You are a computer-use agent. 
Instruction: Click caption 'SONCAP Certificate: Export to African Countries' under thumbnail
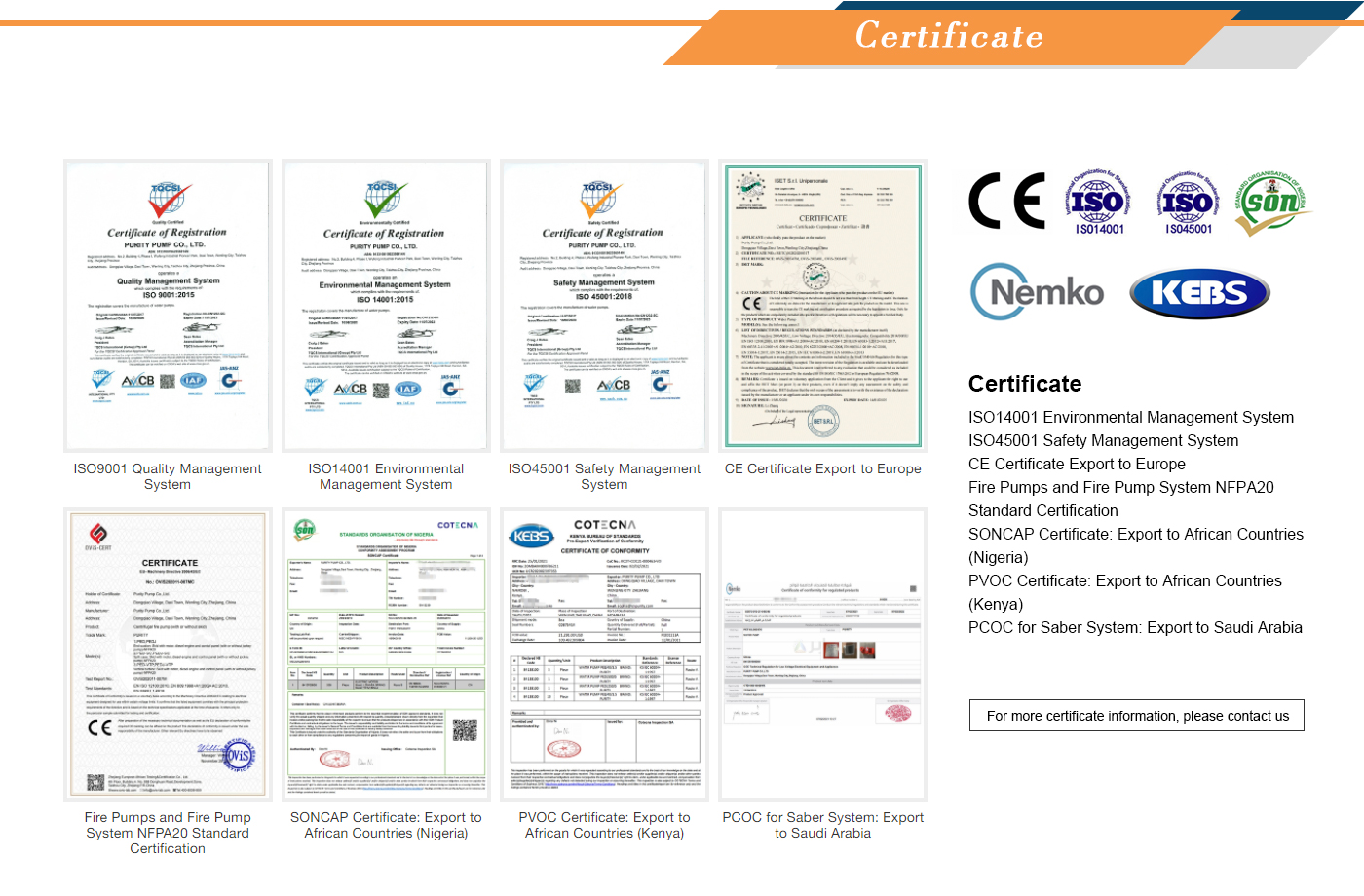pos(386,825)
